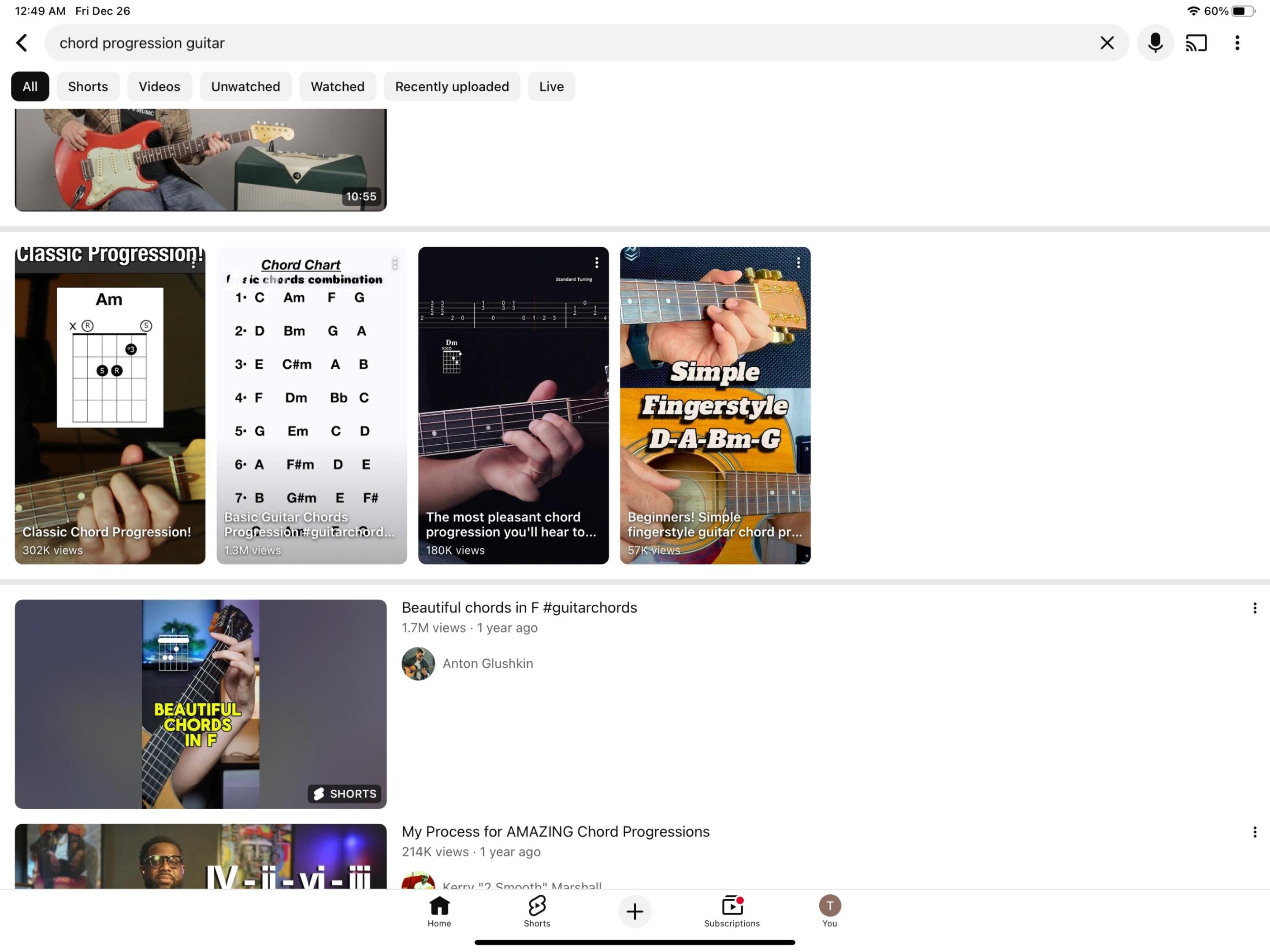This screenshot has height=952, width=1270.
Task: Show only Unwatched results
Action: tap(246, 87)
